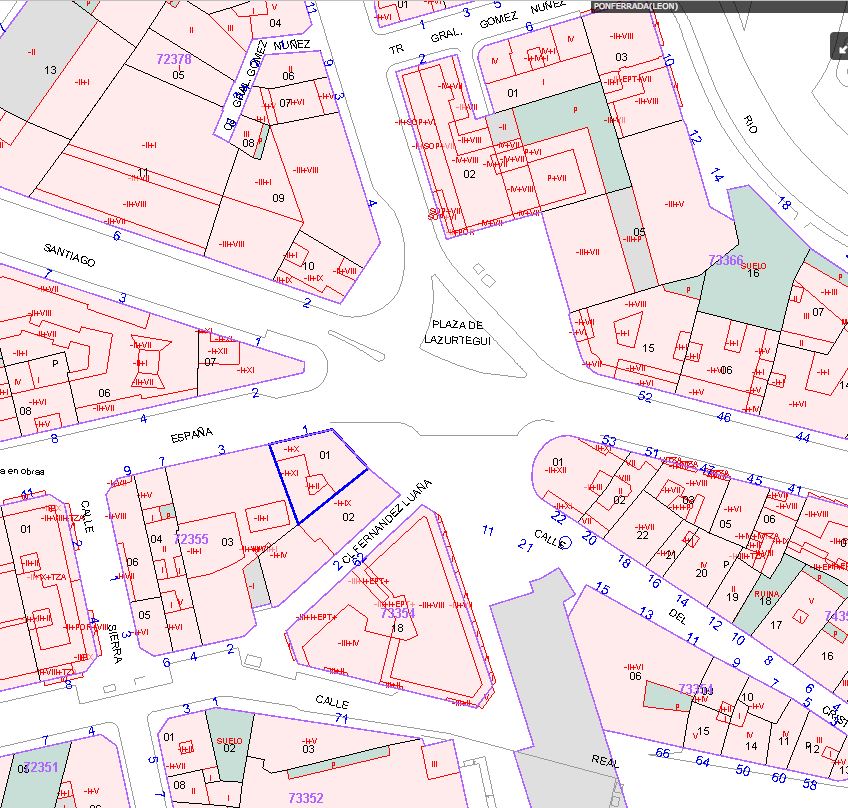Click the PLAZA DE LAZURTEGUI label

[459, 333]
